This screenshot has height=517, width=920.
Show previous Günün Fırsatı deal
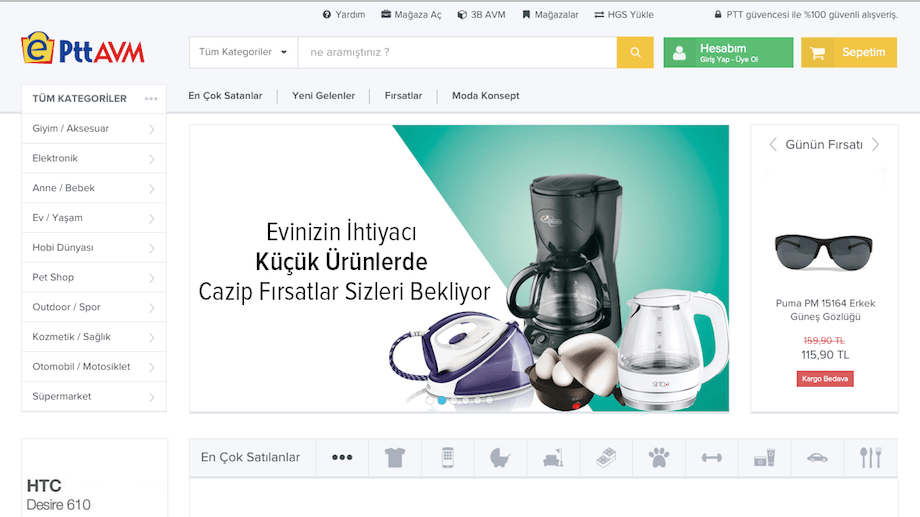pyautogui.click(x=773, y=145)
